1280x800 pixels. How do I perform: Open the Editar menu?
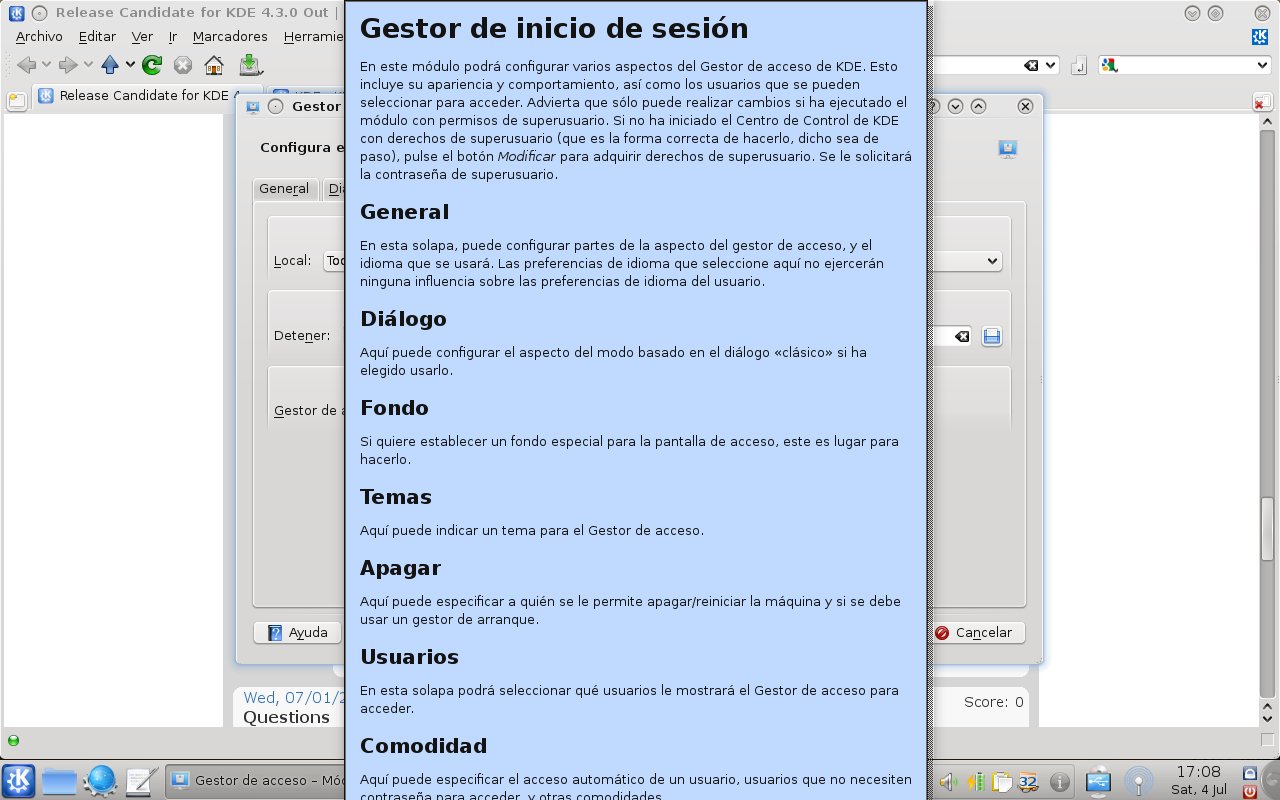97,36
